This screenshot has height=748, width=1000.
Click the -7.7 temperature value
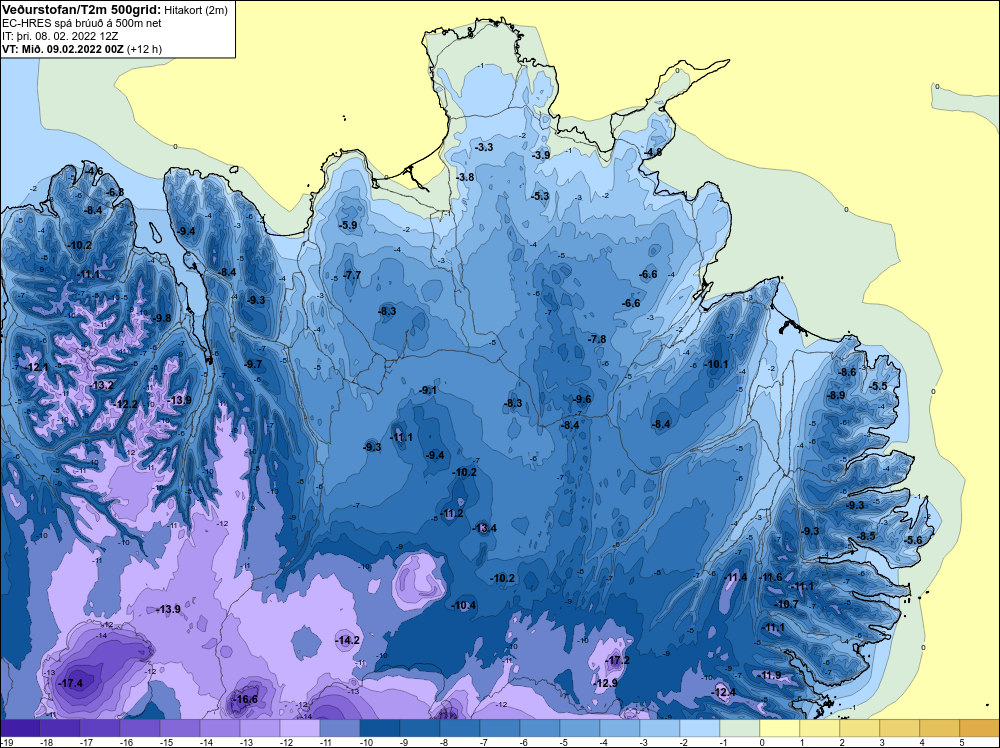point(351,275)
